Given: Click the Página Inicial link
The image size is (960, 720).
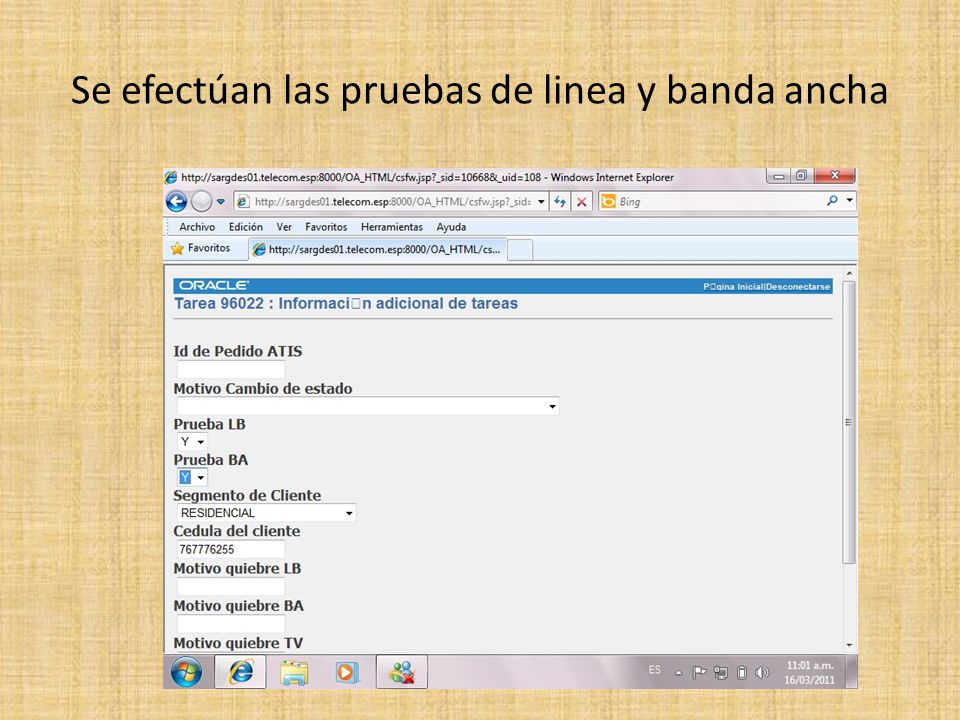Looking at the screenshot, I should (x=733, y=287).
